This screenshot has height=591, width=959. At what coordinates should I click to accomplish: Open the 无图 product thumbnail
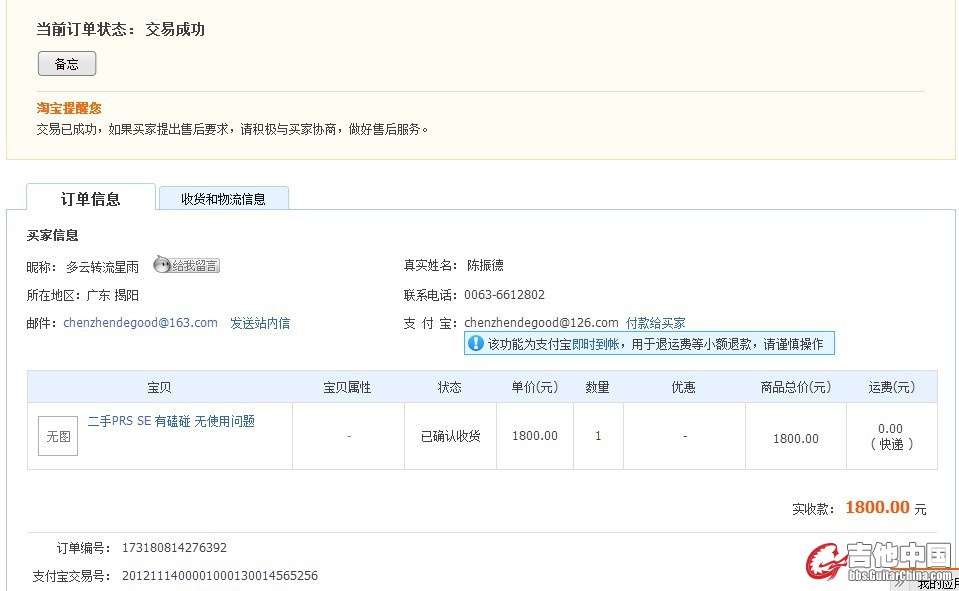coord(58,436)
